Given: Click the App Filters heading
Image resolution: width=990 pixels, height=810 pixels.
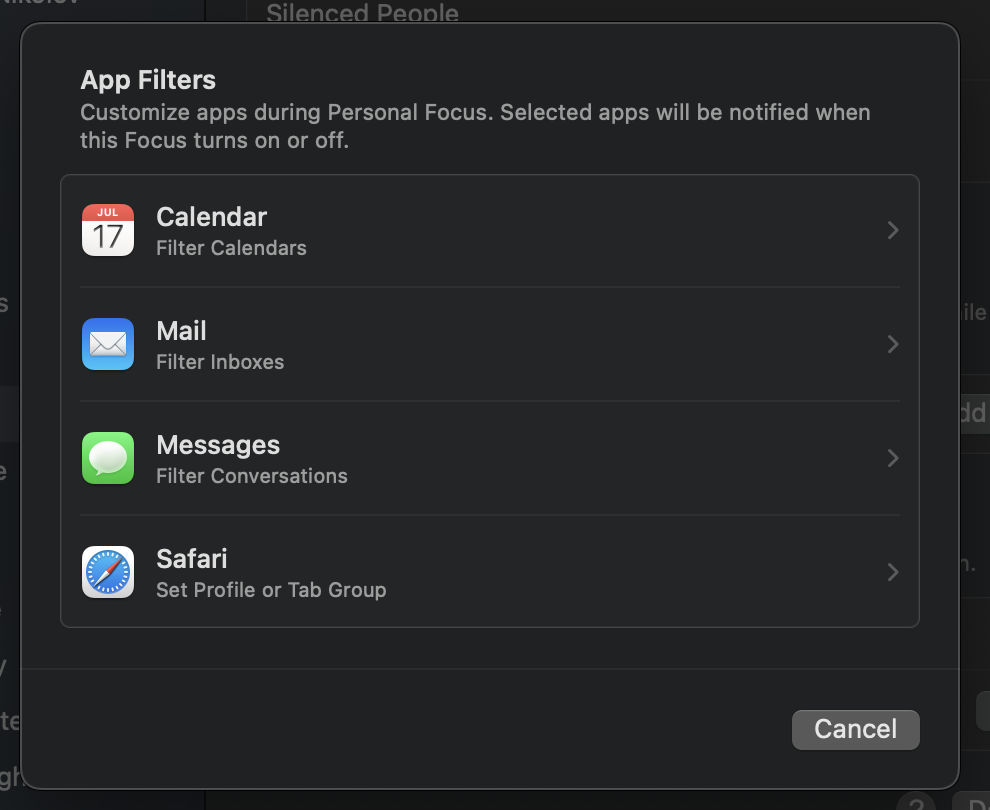Looking at the screenshot, I should point(148,80).
